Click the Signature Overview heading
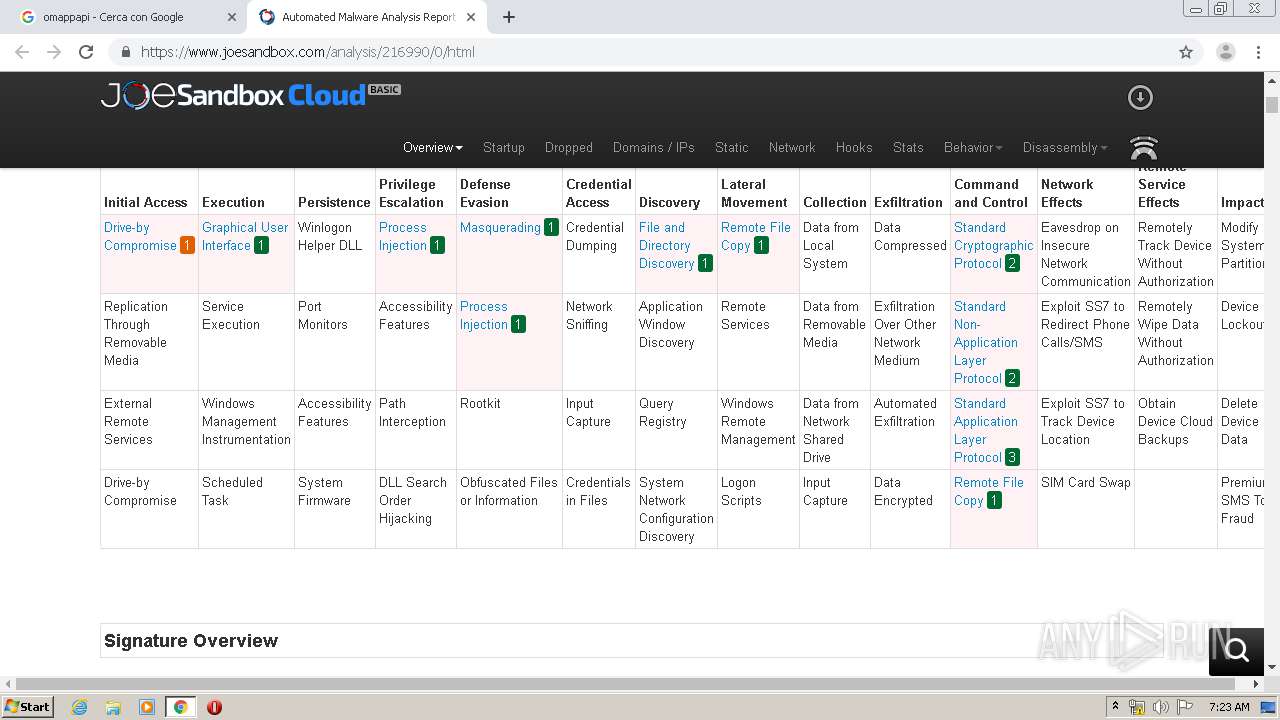Viewport: 1280px width, 720px height. tap(191, 641)
